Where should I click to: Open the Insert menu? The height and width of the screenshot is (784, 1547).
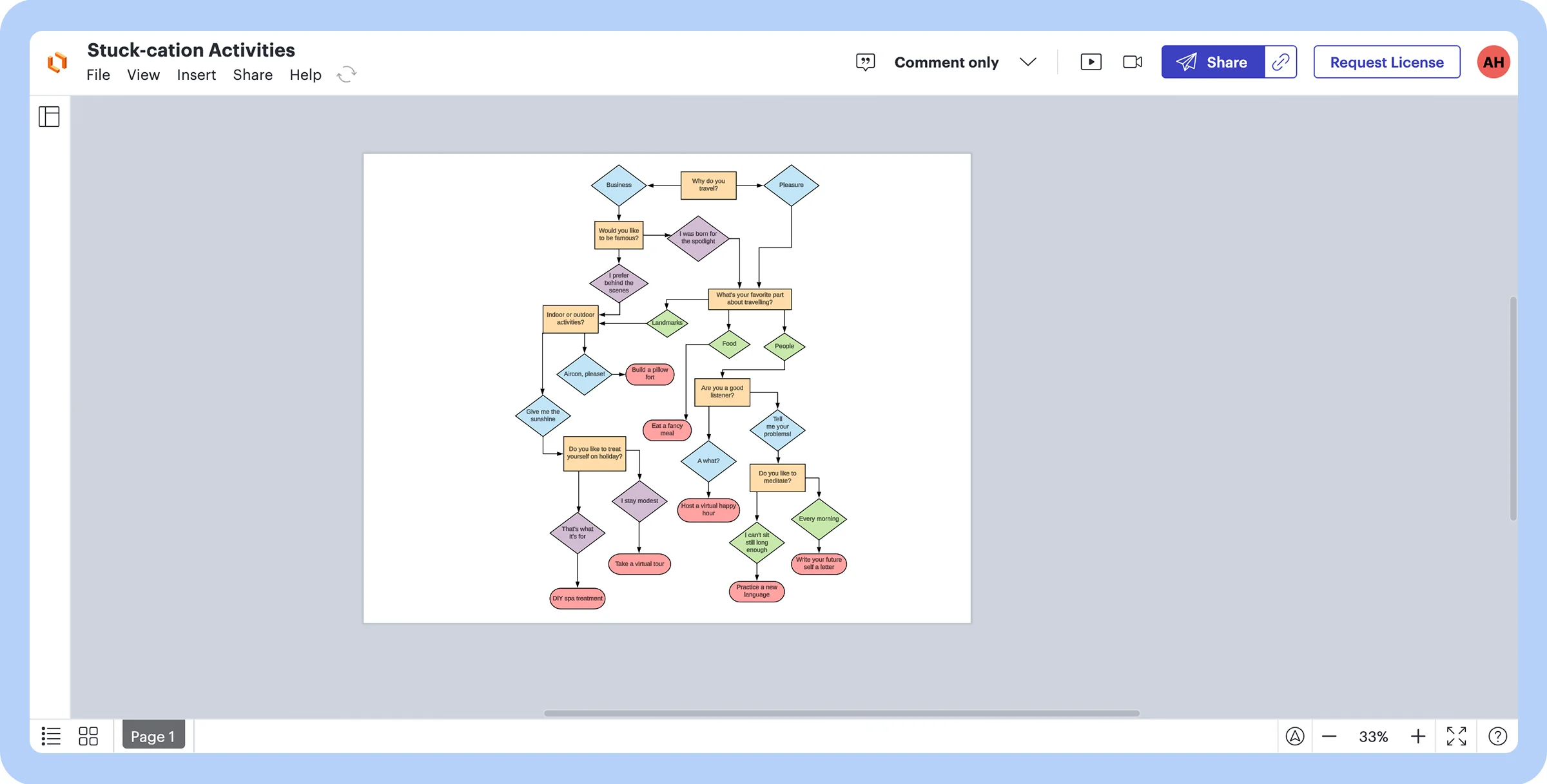click(x=197, y=75)
